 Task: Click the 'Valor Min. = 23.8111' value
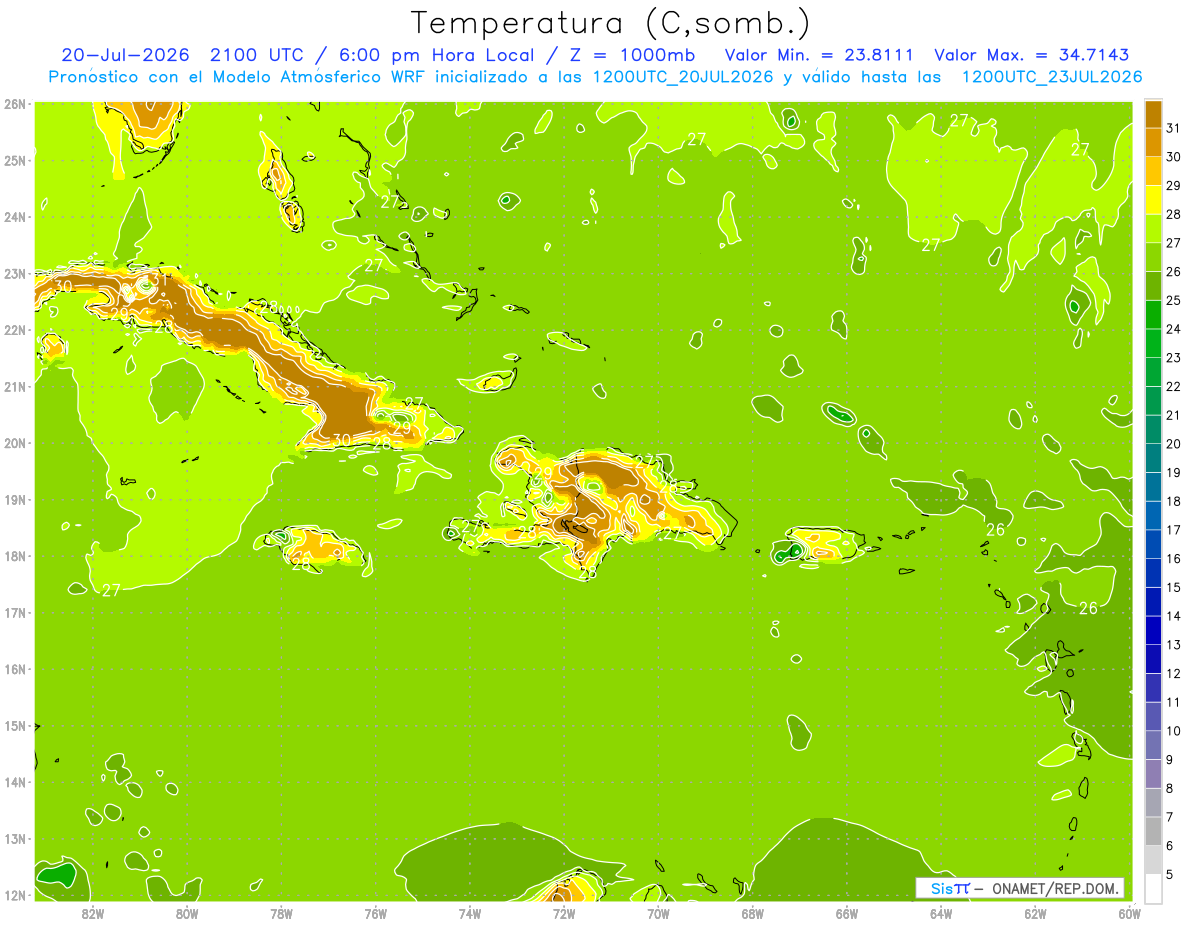(819, 55)
